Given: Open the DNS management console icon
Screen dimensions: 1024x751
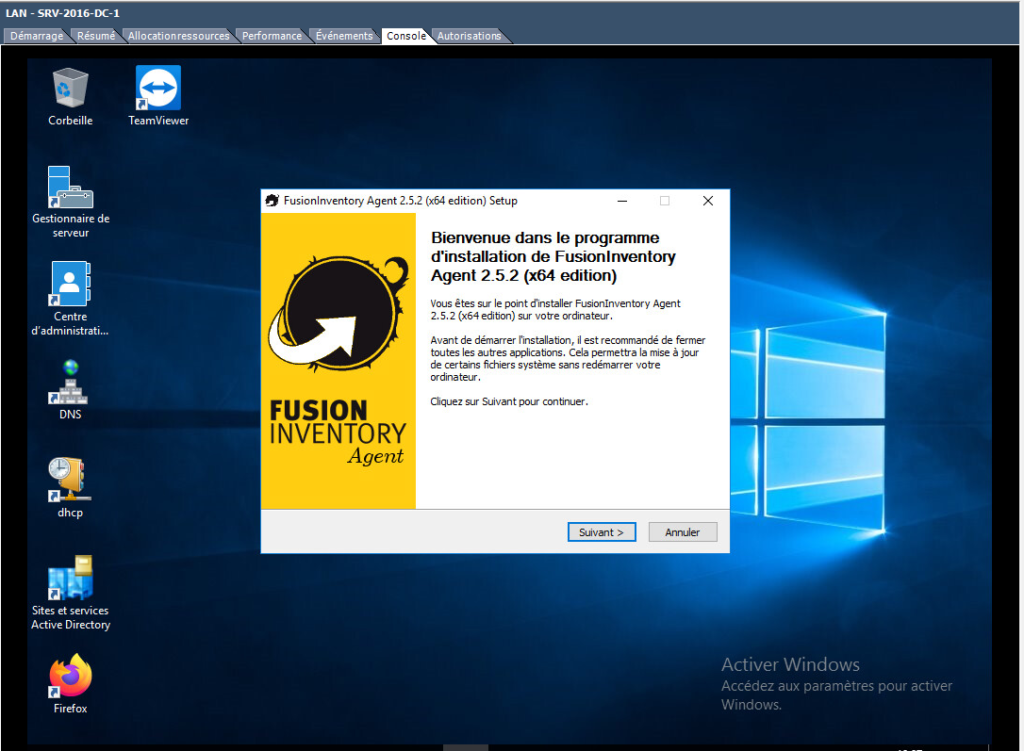Looking at the screenshot, I should [68, 385].
